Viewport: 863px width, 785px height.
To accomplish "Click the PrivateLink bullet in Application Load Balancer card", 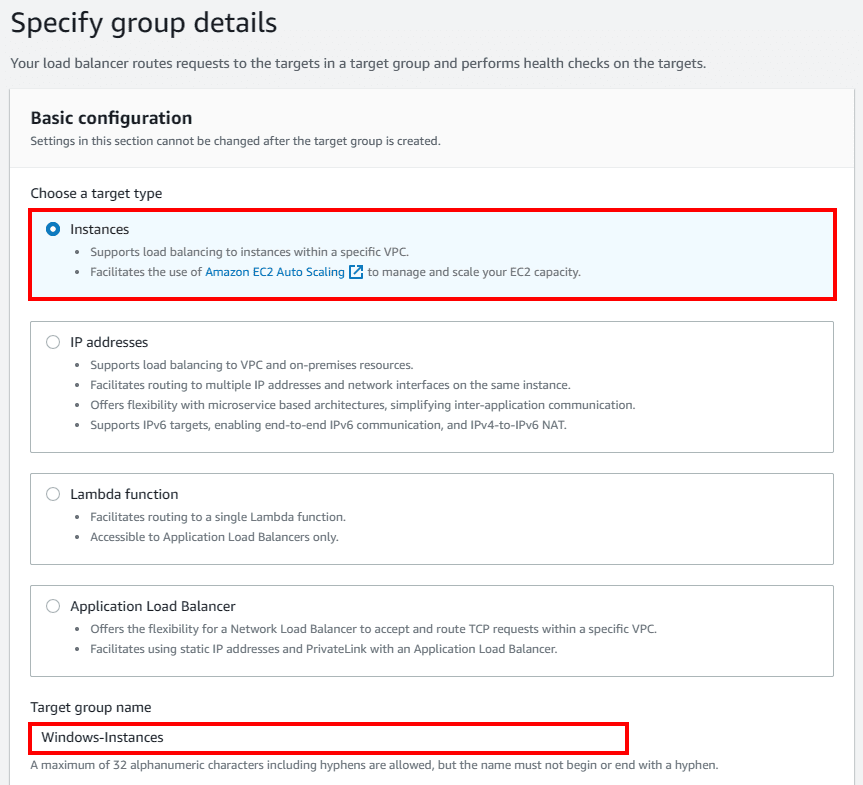I will click(x=323, y=649).
